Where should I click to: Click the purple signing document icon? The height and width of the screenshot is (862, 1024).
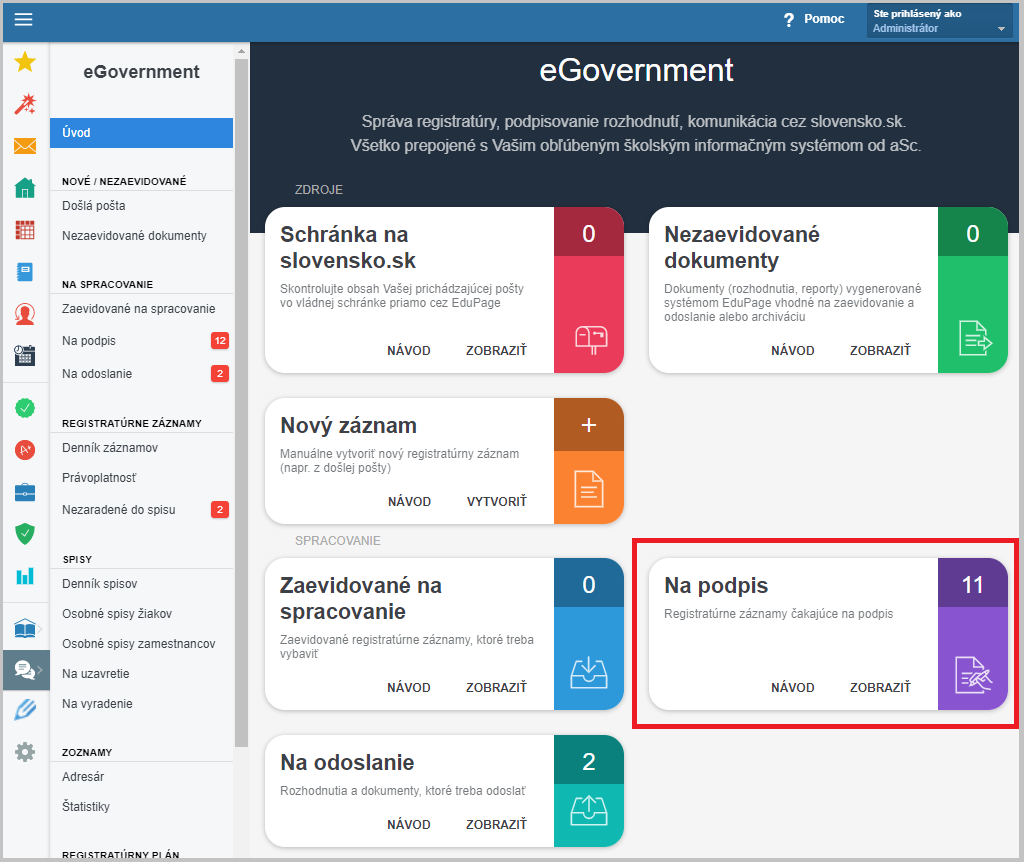[973, 675]
